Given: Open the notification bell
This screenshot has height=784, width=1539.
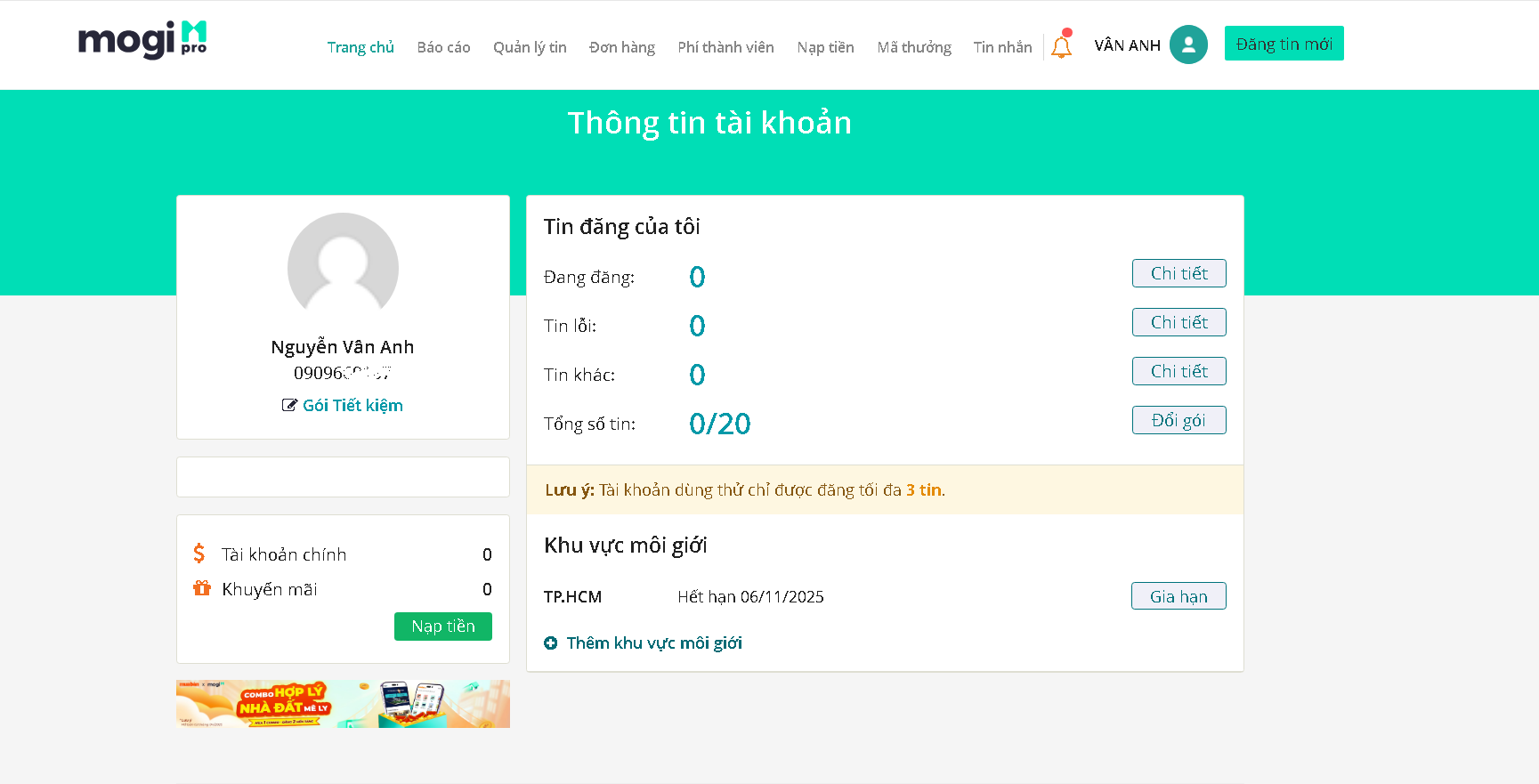Looking at the screenshot, I should point(1061,46).
